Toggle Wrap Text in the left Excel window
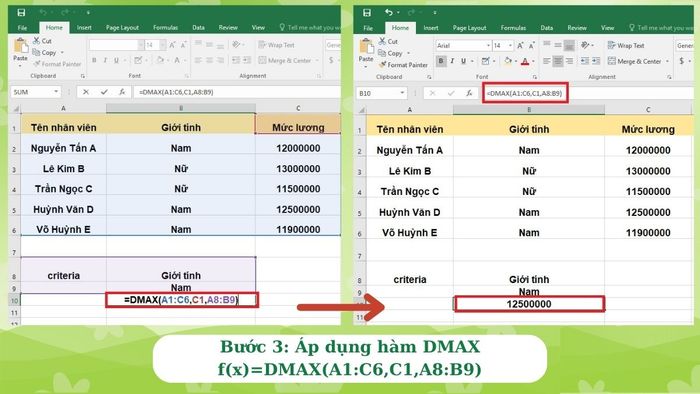 coord(277,45)
